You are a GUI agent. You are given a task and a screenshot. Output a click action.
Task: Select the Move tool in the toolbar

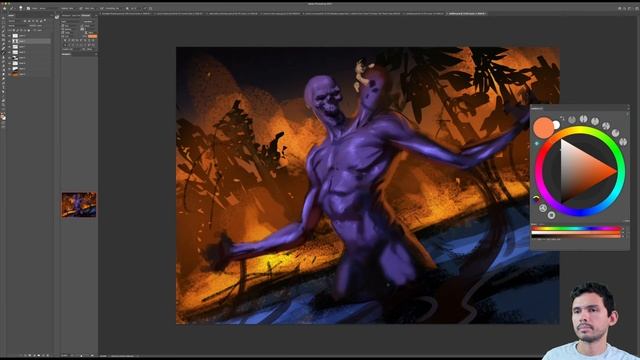click(3, 18)
